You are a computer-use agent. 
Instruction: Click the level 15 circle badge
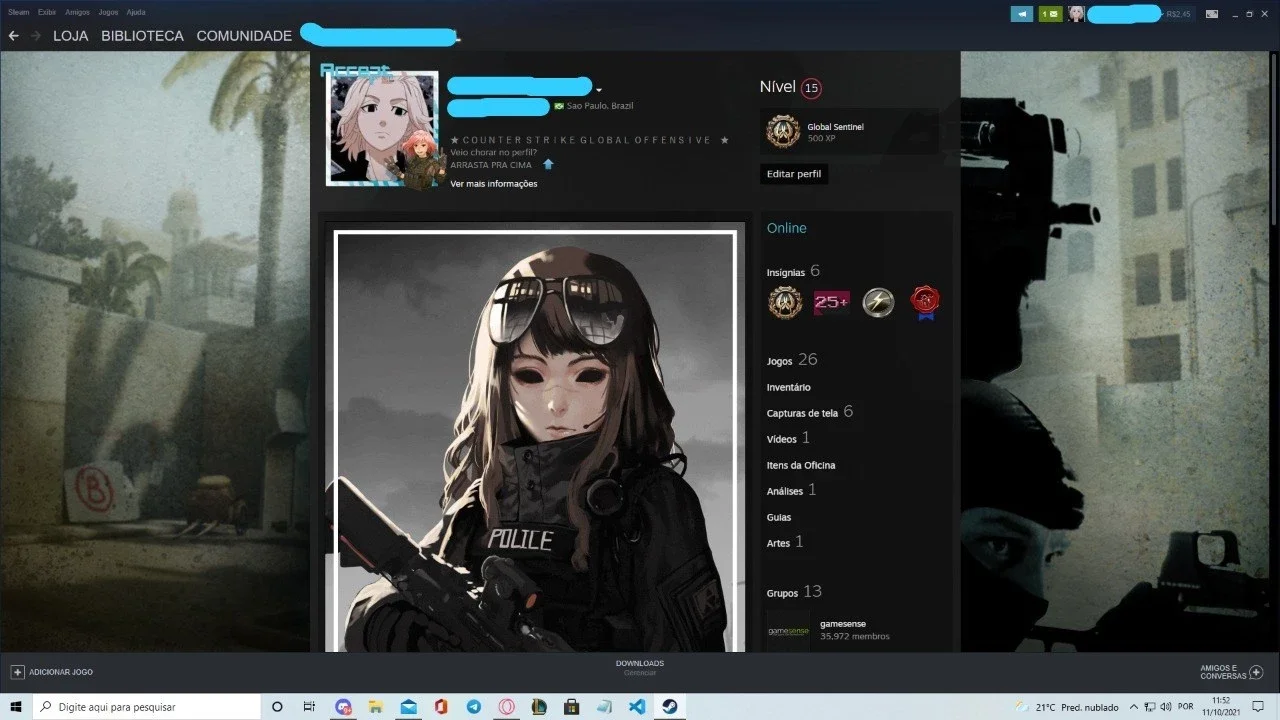pos(811,88)
